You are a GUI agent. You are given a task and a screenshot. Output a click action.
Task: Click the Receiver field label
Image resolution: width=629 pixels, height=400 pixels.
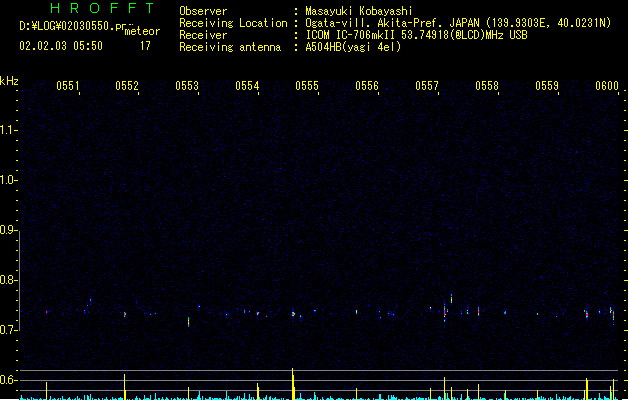pyautogui.click(x=203, y=35)
